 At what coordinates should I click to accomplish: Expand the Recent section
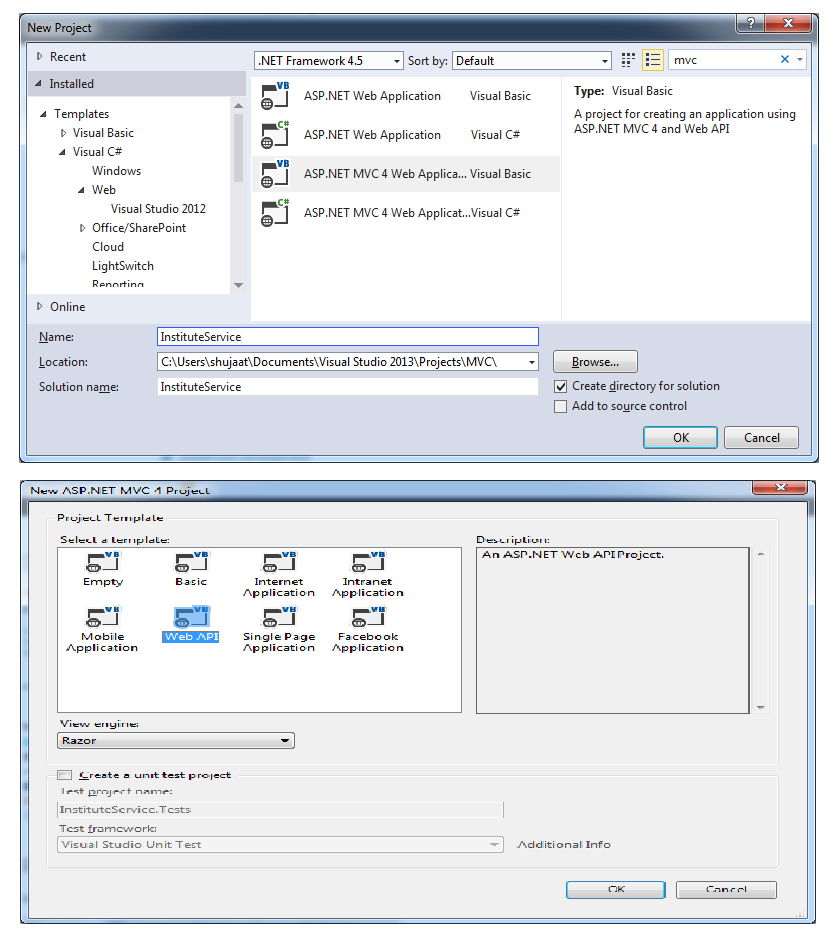40,56
